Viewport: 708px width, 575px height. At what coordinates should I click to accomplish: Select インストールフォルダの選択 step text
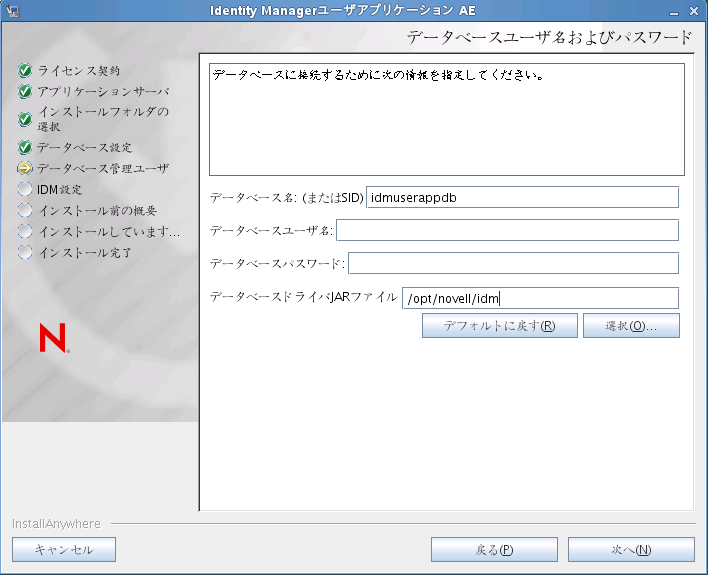(x=103, y=119)
